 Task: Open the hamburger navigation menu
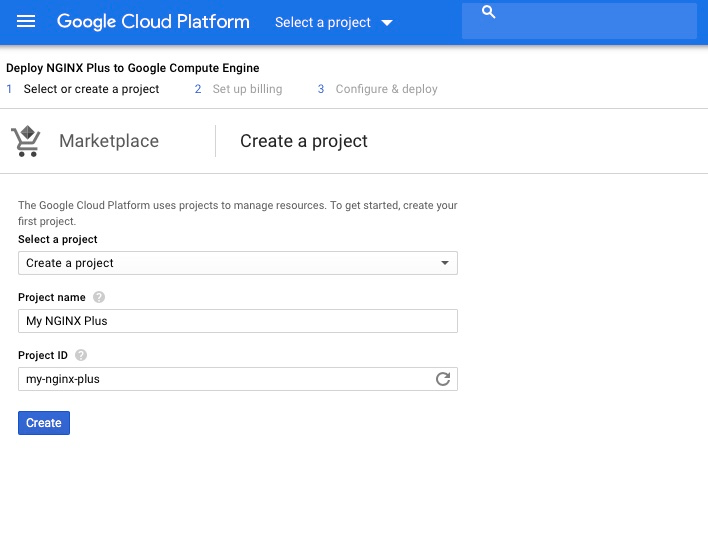point(26,21)
